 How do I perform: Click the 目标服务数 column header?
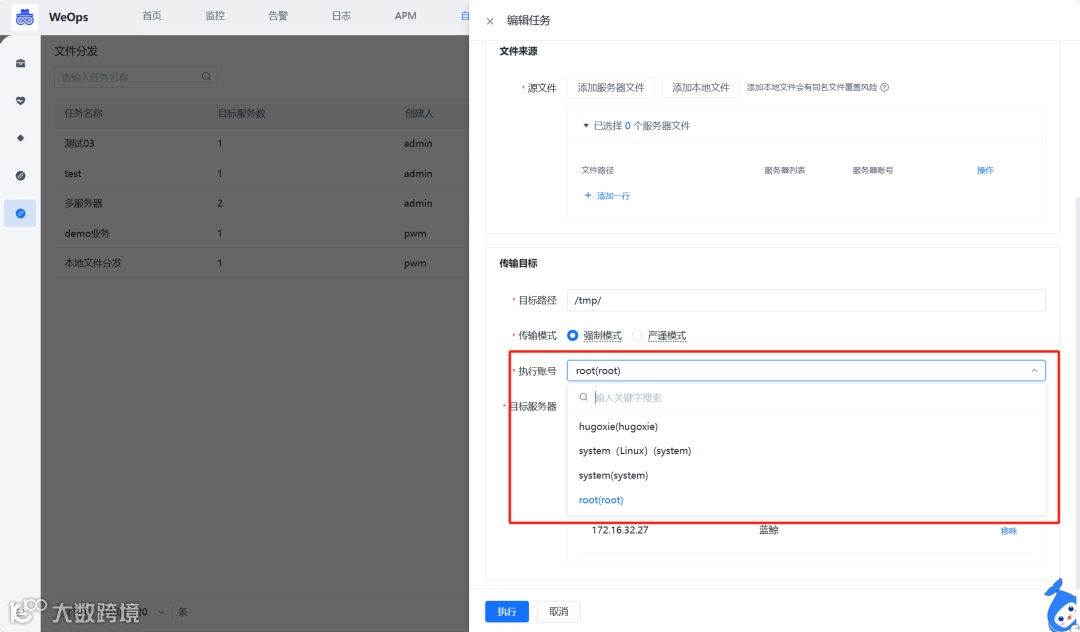pyautogui.click(x=242, y=113)
